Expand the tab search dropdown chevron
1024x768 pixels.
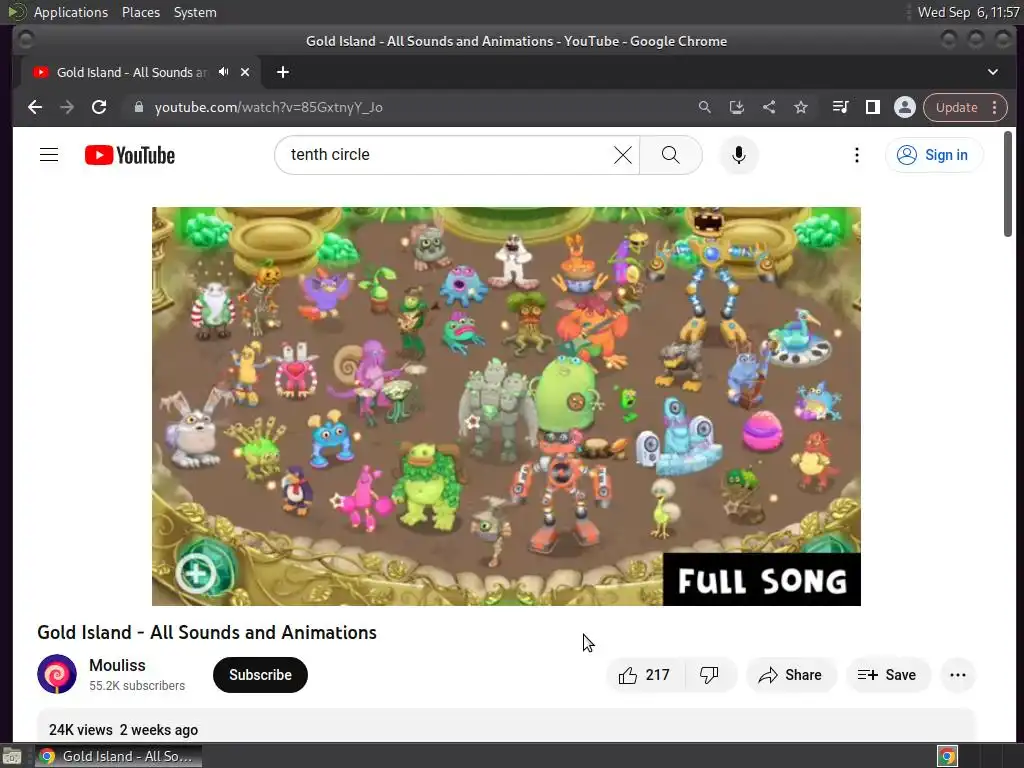point(993,72)
